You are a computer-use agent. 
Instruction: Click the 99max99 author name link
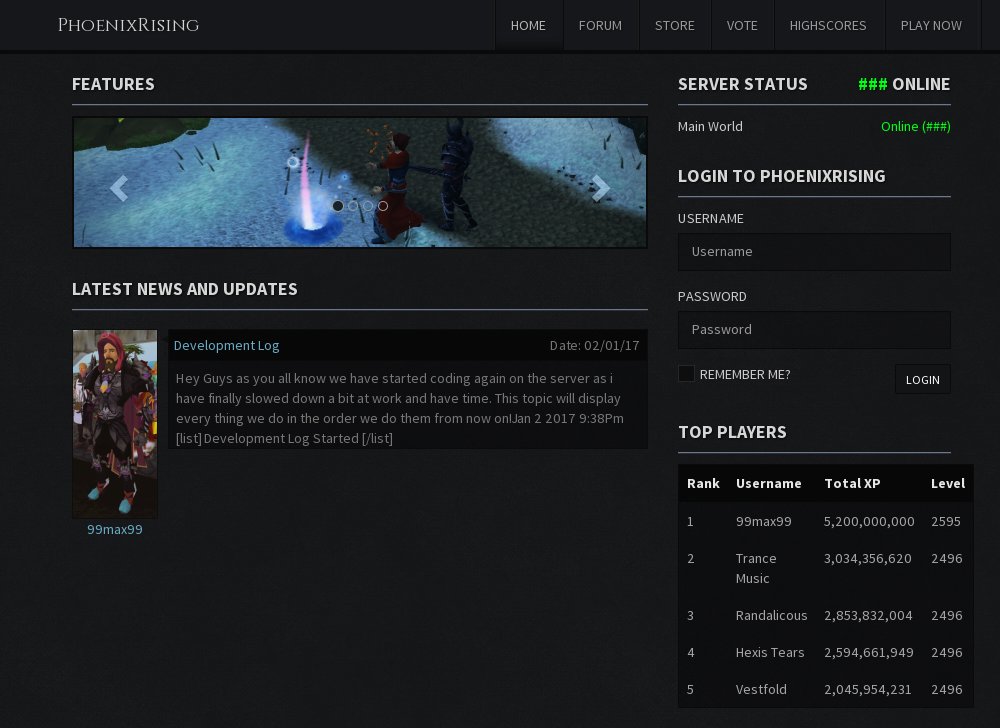click(115, 529)
